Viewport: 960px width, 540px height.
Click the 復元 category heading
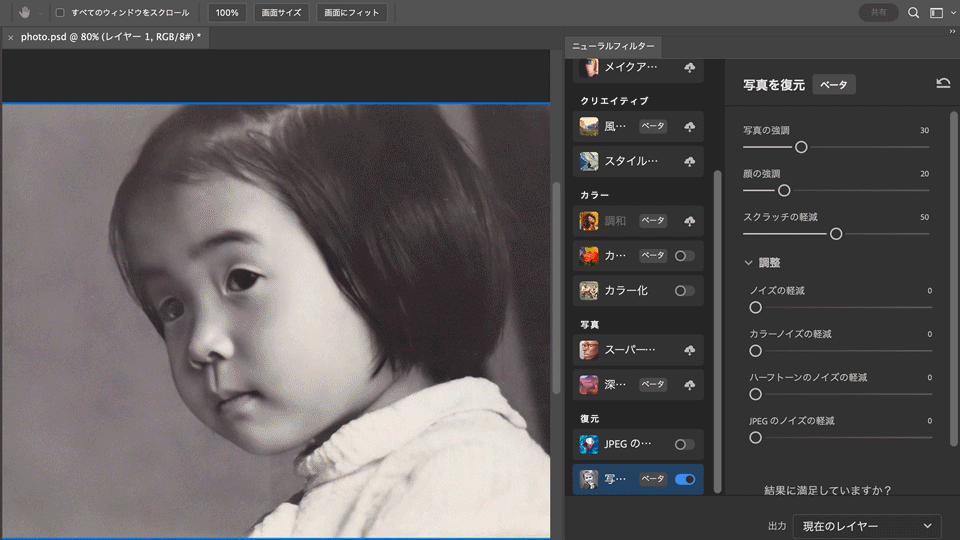click(590, 419)
